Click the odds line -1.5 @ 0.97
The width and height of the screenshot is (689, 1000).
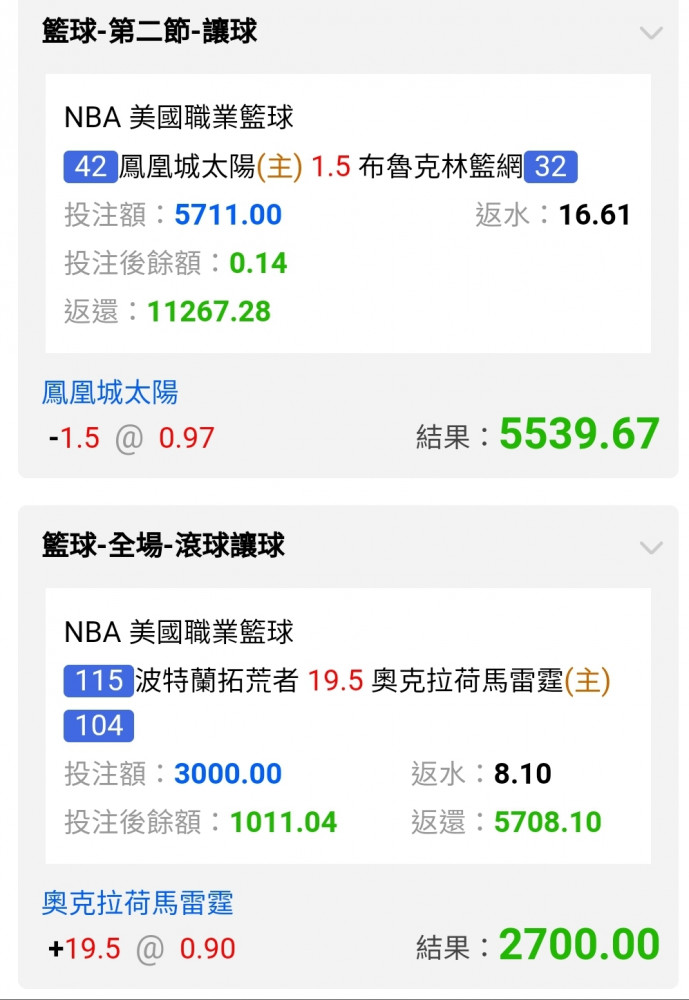click(131, 438)
